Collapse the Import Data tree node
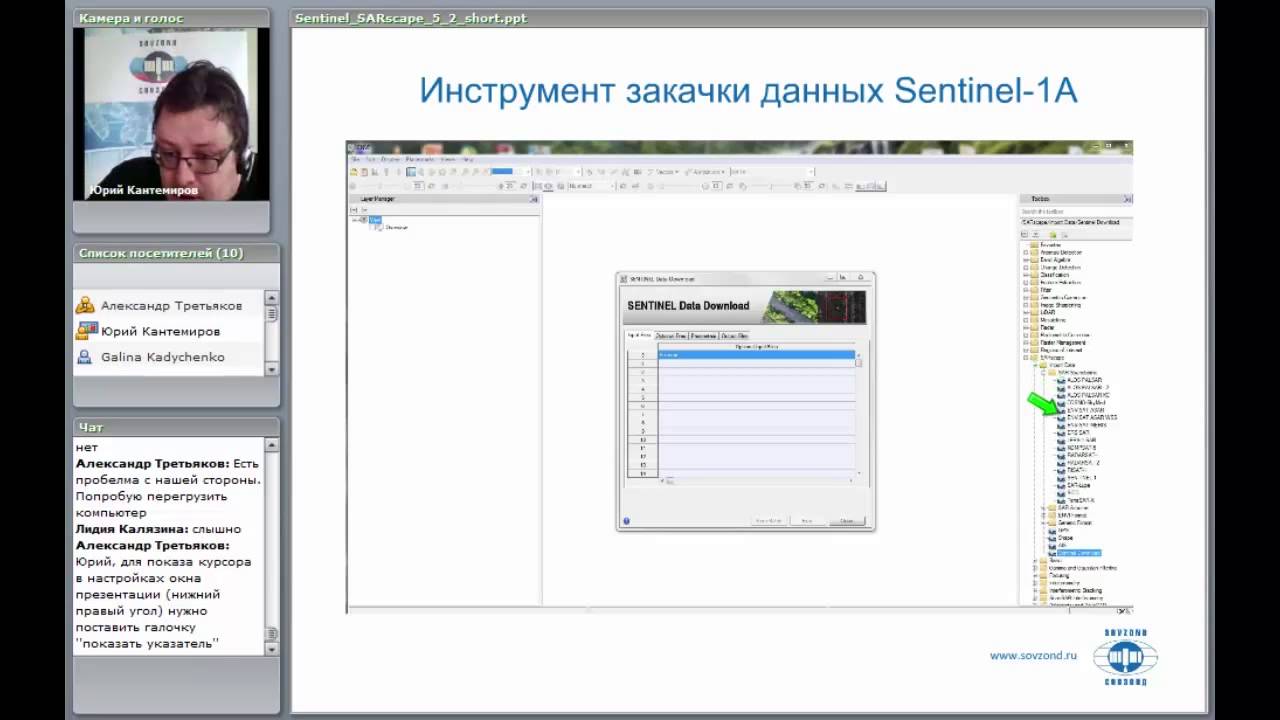The height and width of the screenshot is (720, 1280). click(1035, 365)
